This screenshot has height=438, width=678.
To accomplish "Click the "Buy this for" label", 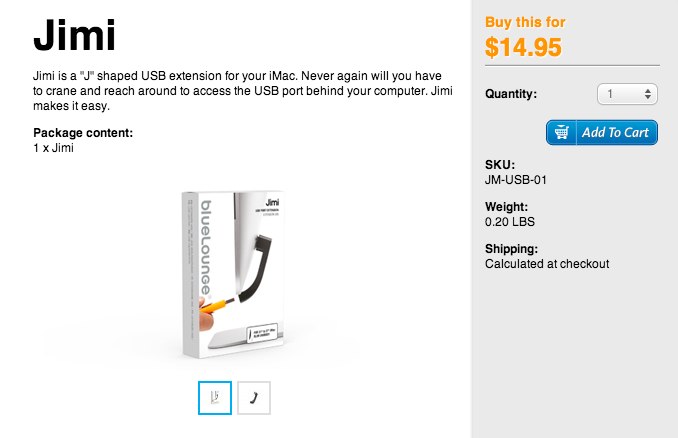I will point(523,21).
